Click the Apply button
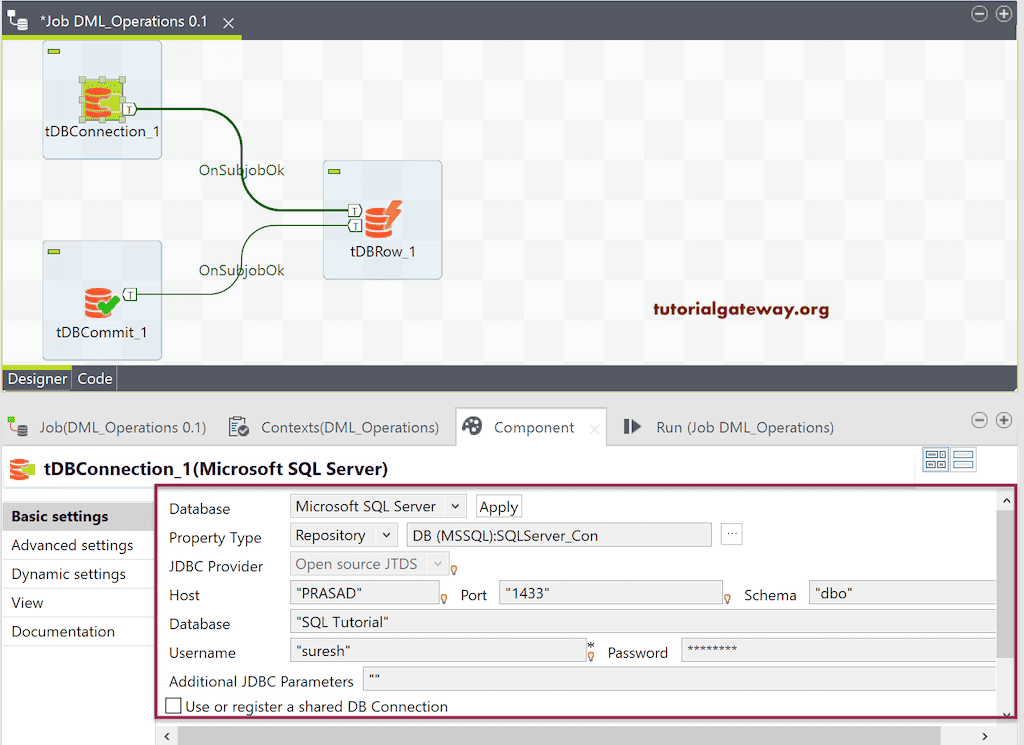 click(498, 506)
